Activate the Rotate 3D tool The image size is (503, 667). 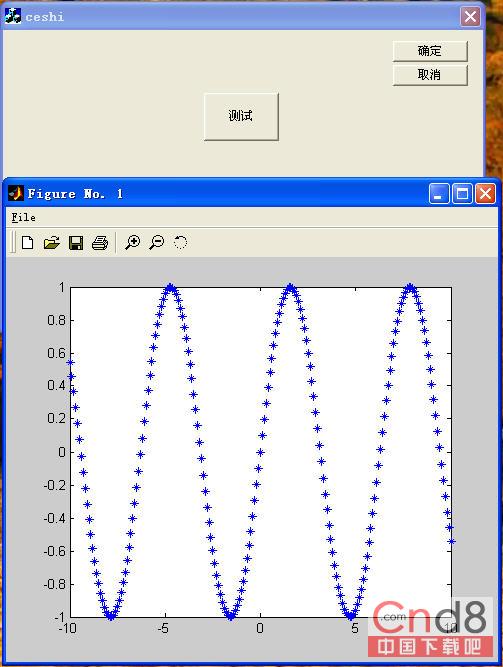pos(180,242)
